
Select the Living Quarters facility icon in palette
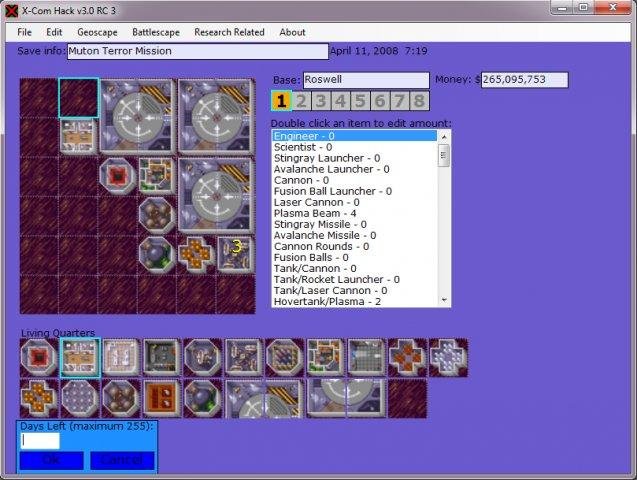(80, 358)
